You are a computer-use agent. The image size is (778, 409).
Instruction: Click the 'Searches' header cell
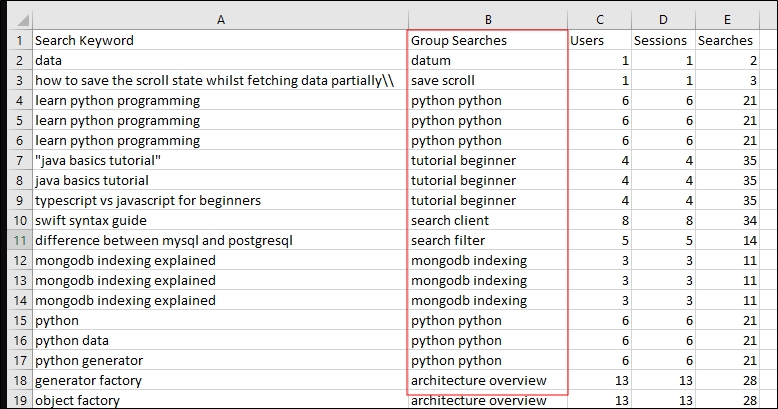[725, 41]
